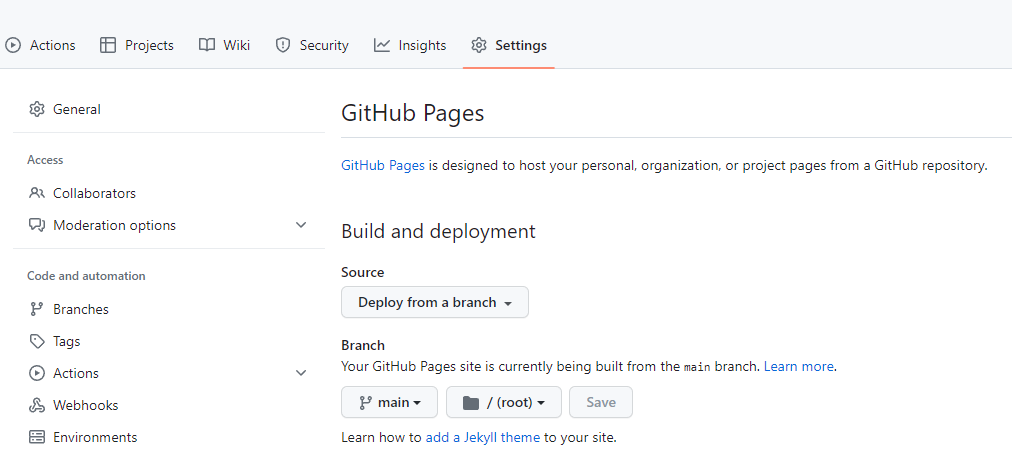Click the Source label
1012x454 pixels.
point(363,273)
